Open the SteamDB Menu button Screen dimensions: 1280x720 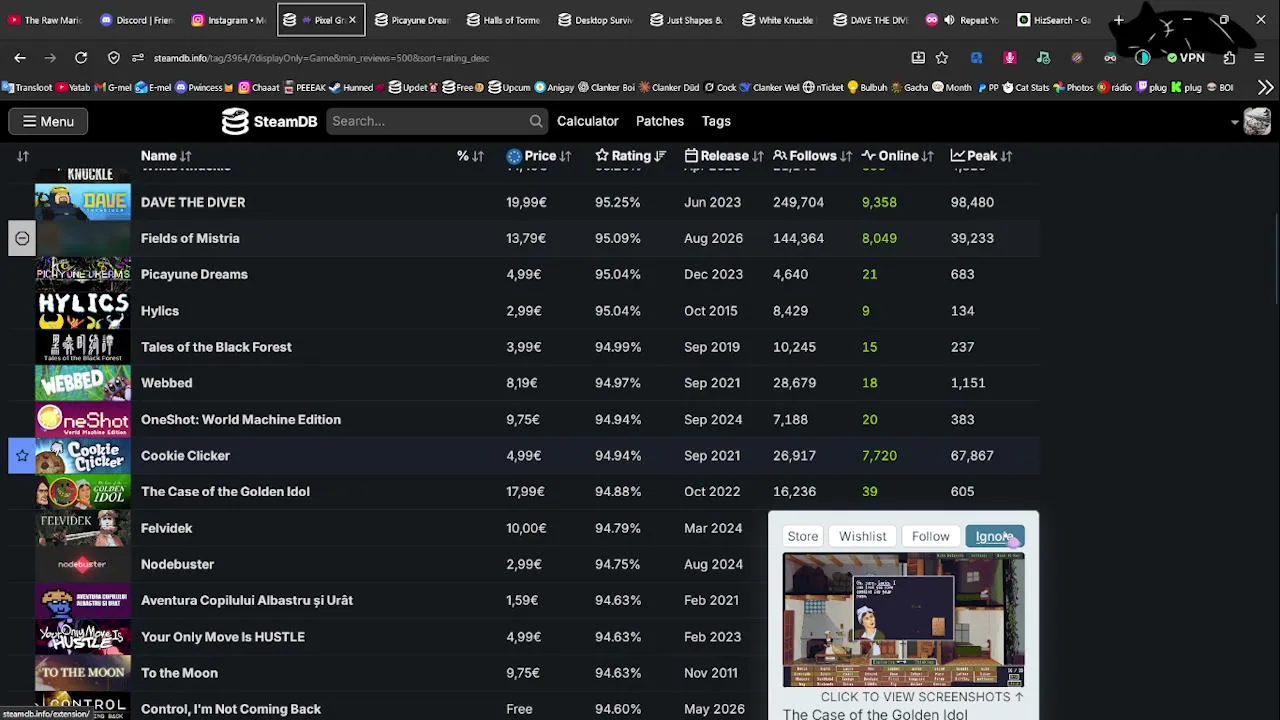point(48,121)
